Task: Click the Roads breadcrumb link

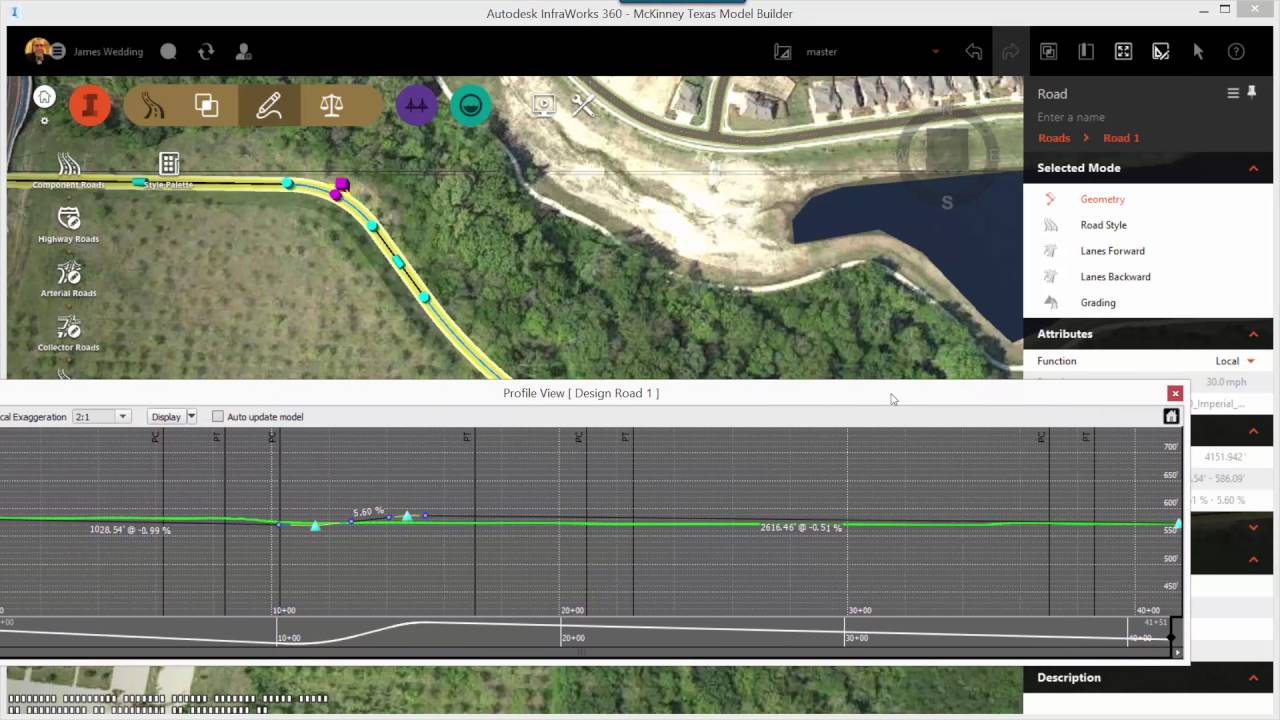Action: (1054, 138)
